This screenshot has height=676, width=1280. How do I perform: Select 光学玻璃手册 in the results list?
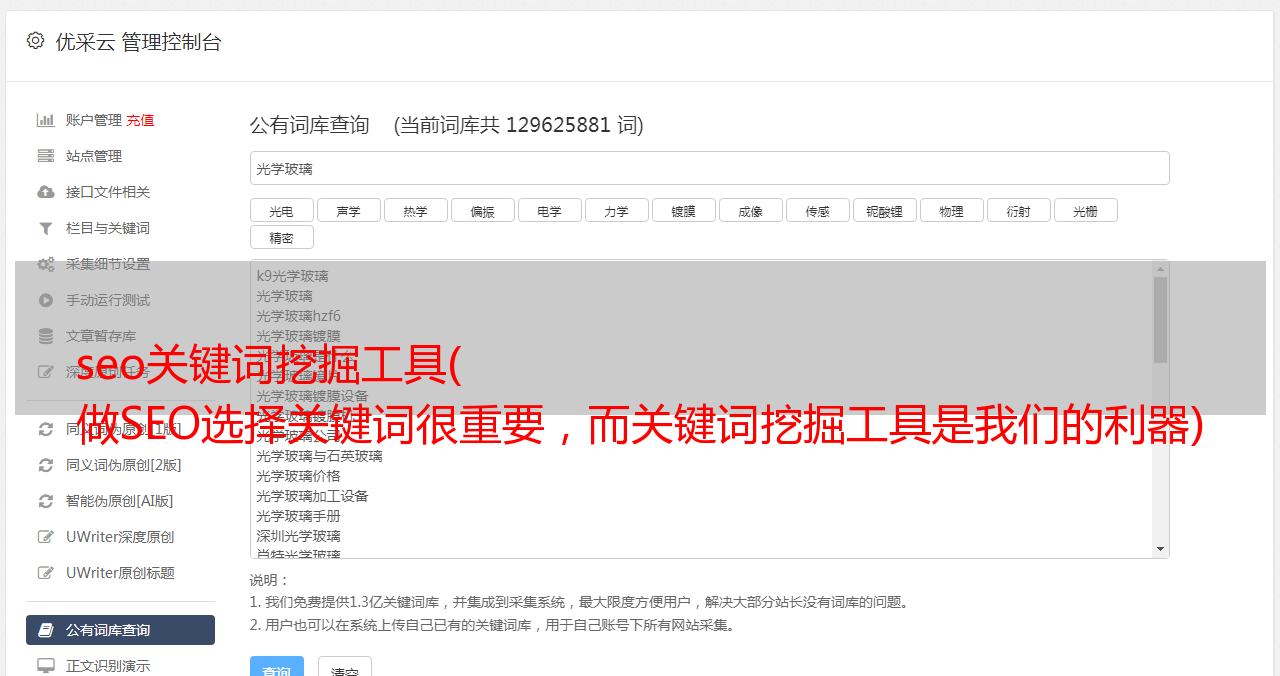(298, 516)
